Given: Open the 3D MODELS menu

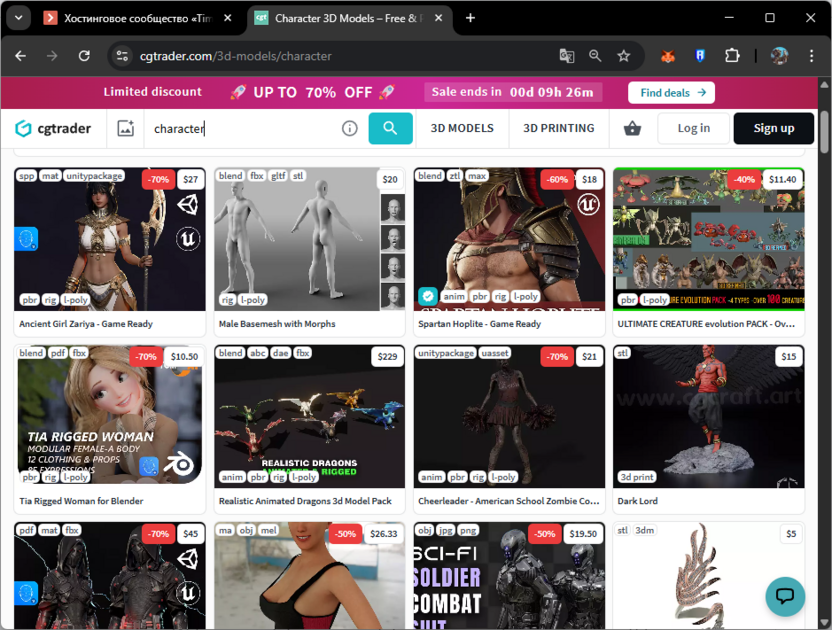Looking at the screenshot, I should point(462,128).
